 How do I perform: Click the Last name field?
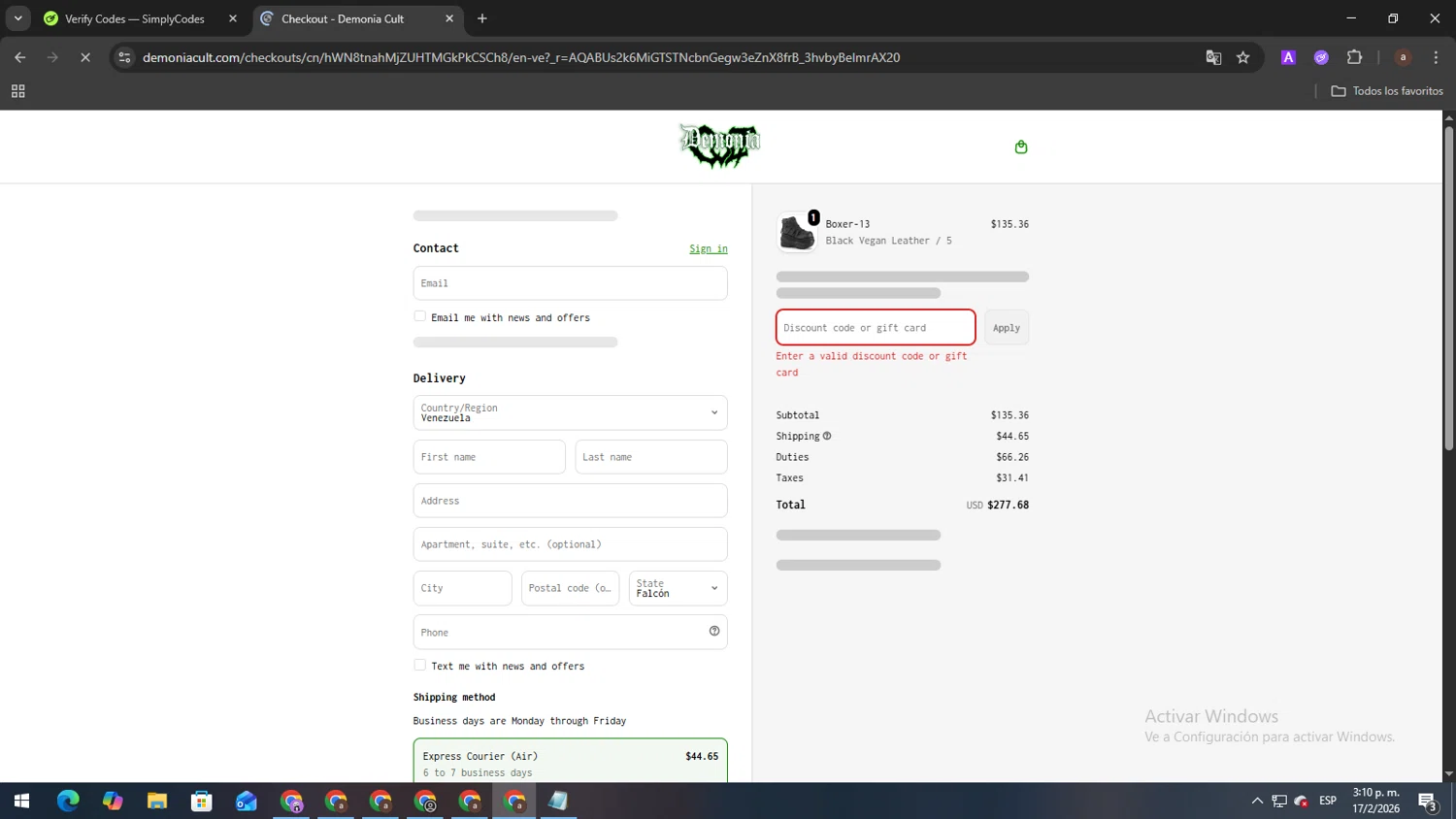pyautogui.click(x=651, y=457)
